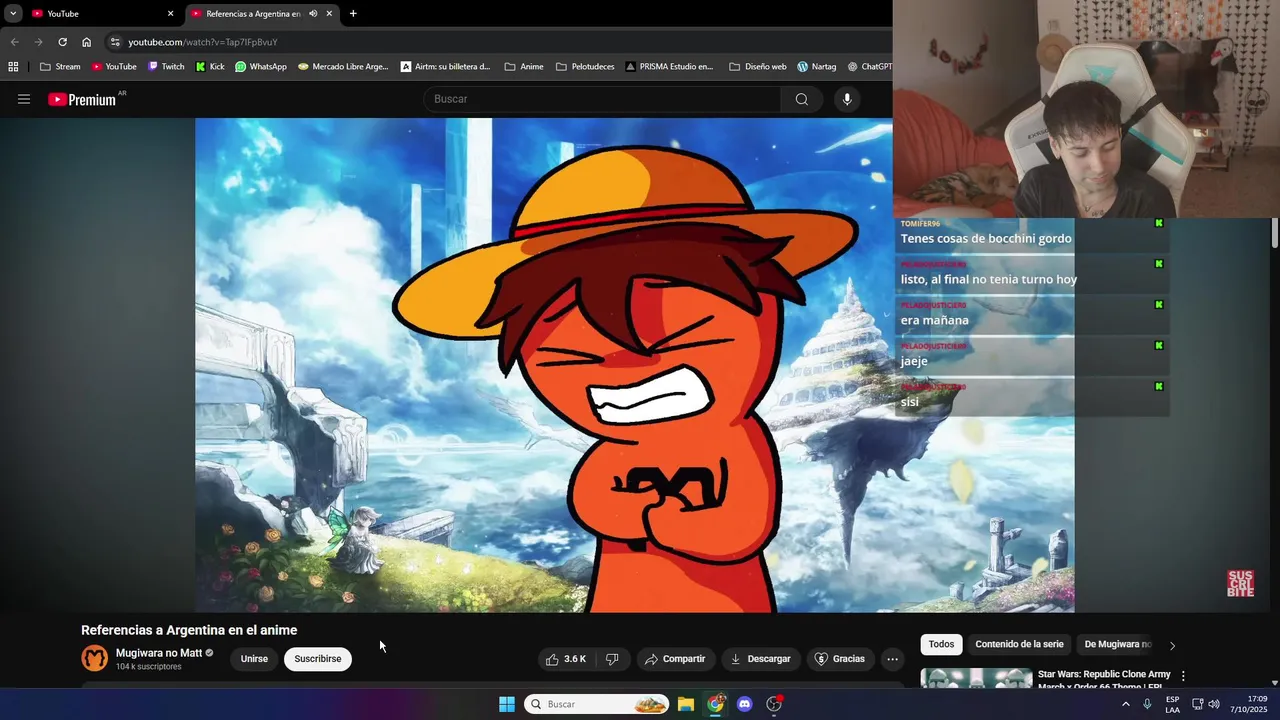
Task: Open the Kick bookmark
Action: (x=210, y=67)
